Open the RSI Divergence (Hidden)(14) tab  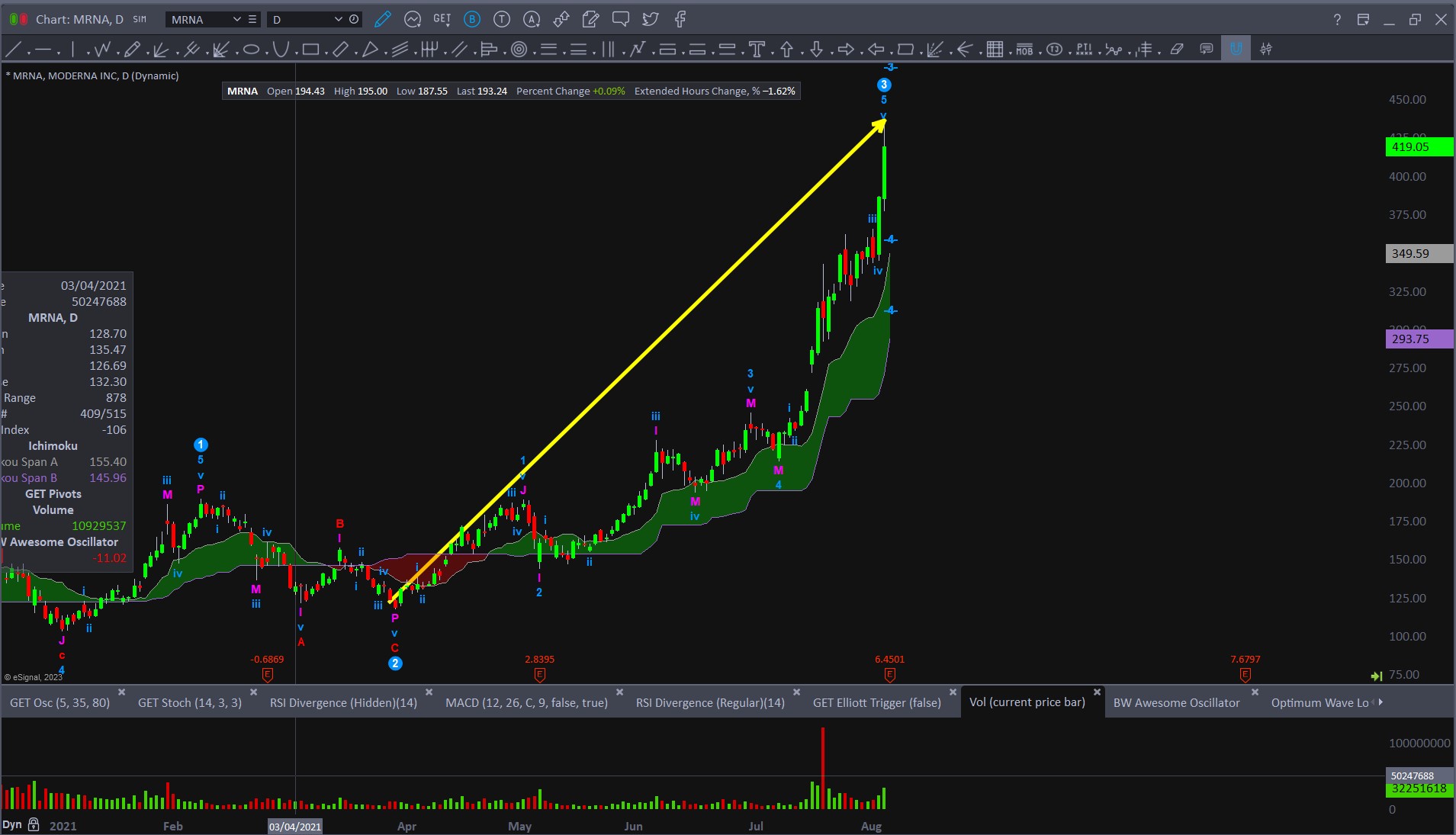(343, 702)
